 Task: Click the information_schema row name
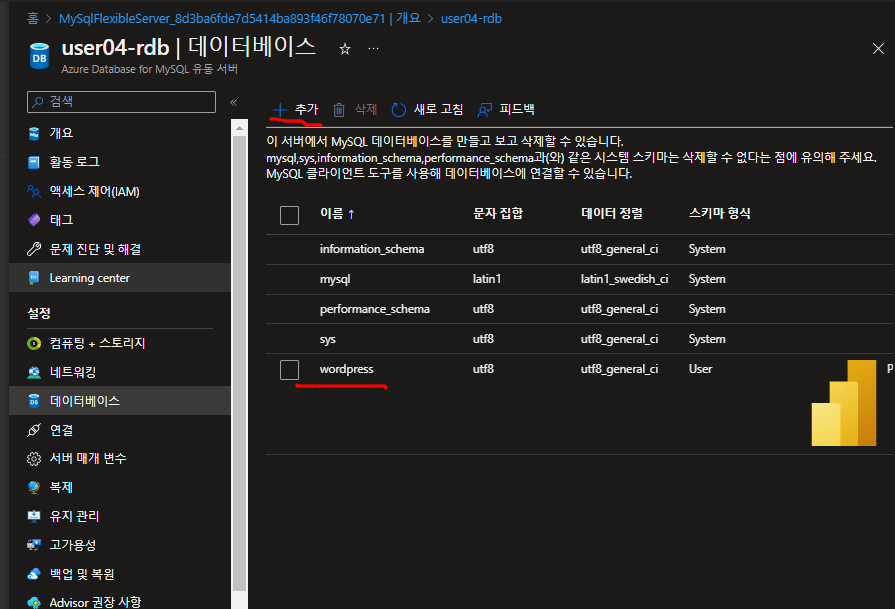coord(372,249)
